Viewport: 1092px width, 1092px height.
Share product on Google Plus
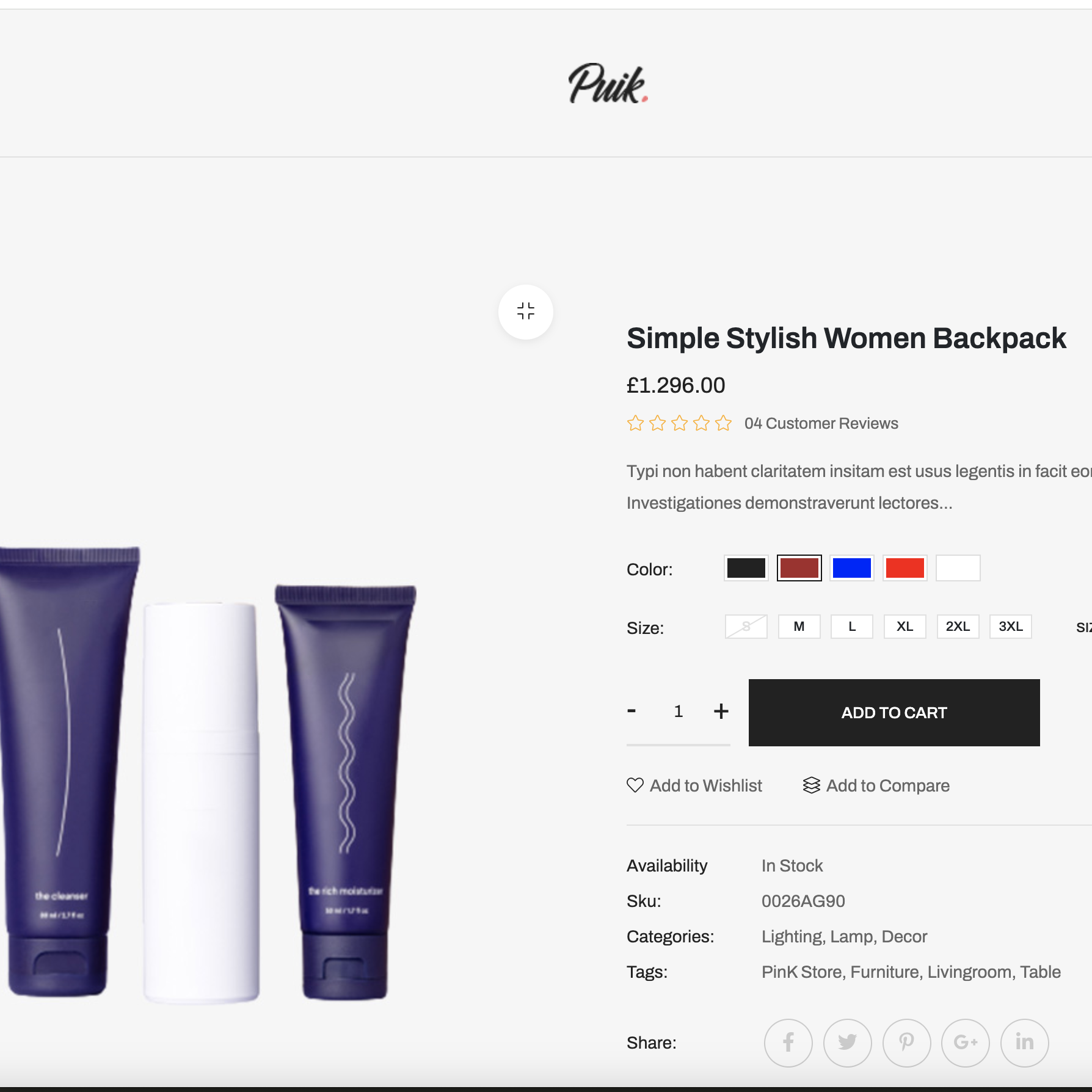tap(966, 1043)
